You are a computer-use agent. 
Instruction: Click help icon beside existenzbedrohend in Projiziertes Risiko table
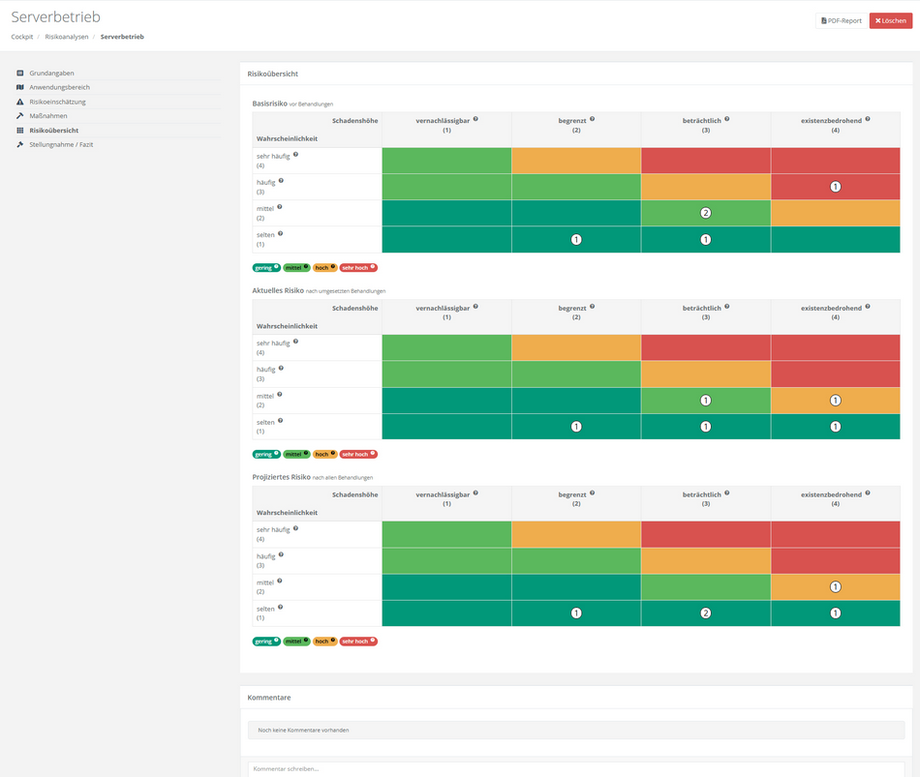[867, 492]
